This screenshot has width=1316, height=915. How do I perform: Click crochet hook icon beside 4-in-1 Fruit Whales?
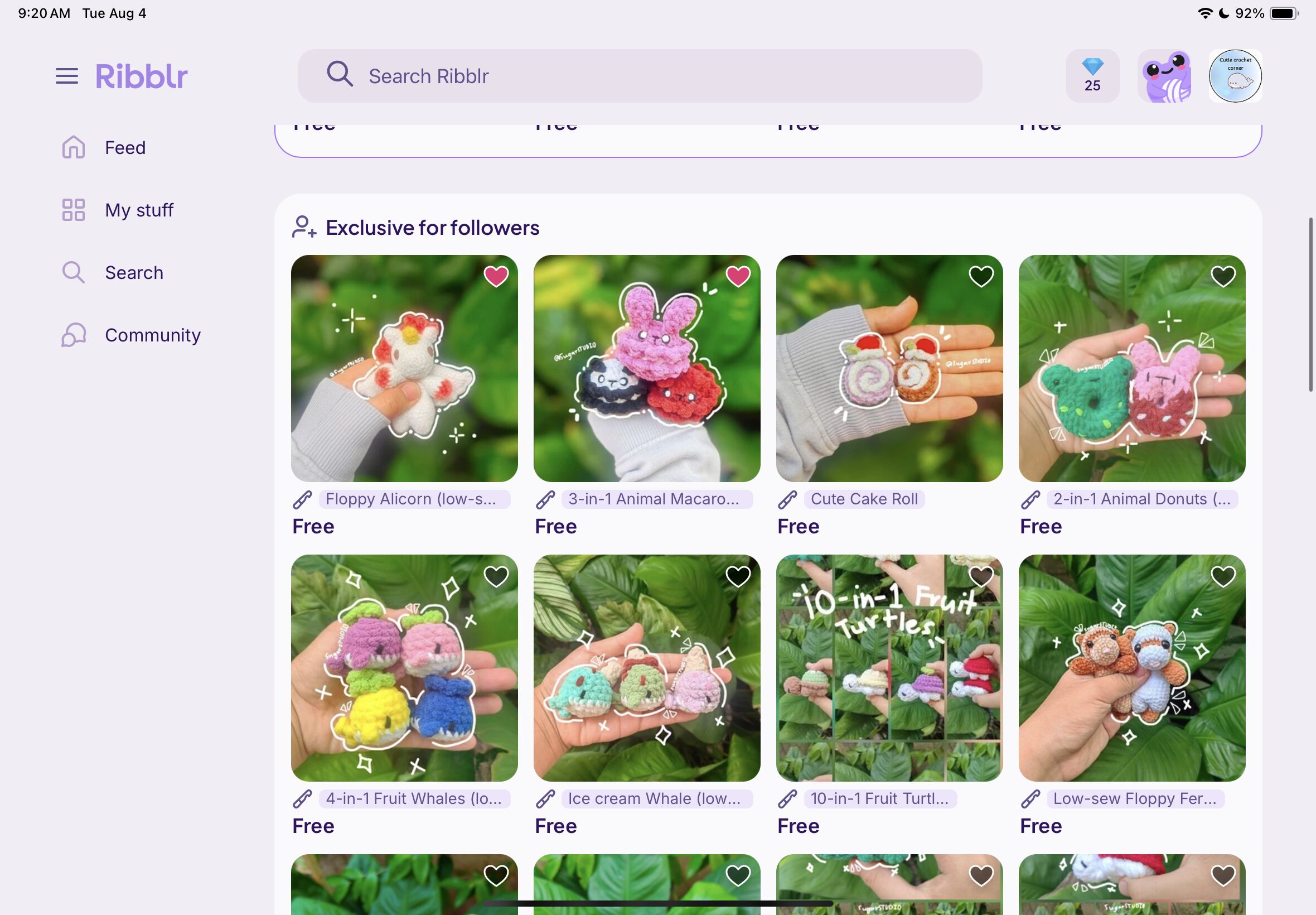pyautogui.click(x=302, y=799)
